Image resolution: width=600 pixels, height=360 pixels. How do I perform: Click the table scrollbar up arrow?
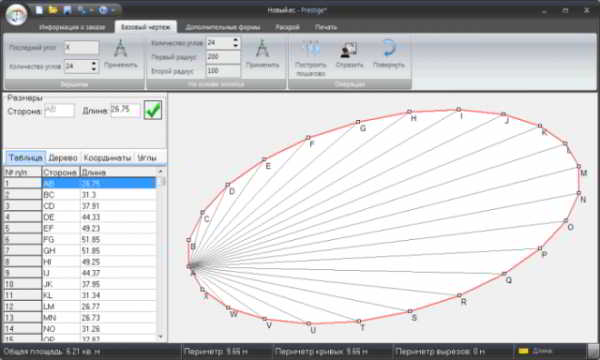pyautogui.click(x=160, y=171)
